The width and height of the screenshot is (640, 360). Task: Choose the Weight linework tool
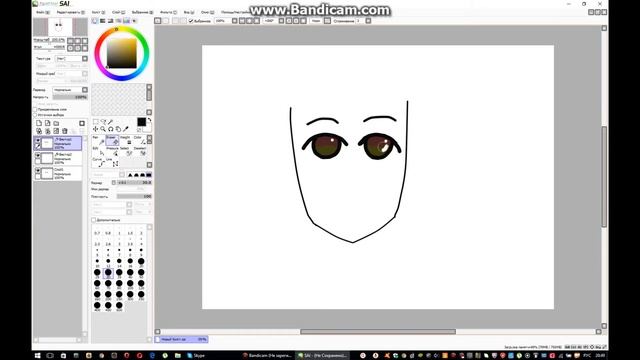click(126, 140)
